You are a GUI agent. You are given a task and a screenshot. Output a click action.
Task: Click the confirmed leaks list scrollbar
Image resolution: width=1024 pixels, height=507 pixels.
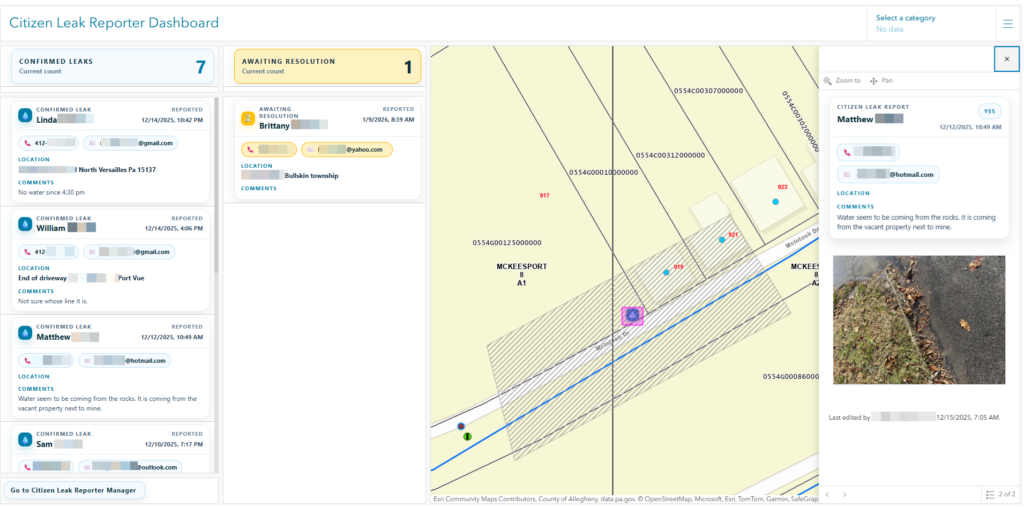pos(216,186)
